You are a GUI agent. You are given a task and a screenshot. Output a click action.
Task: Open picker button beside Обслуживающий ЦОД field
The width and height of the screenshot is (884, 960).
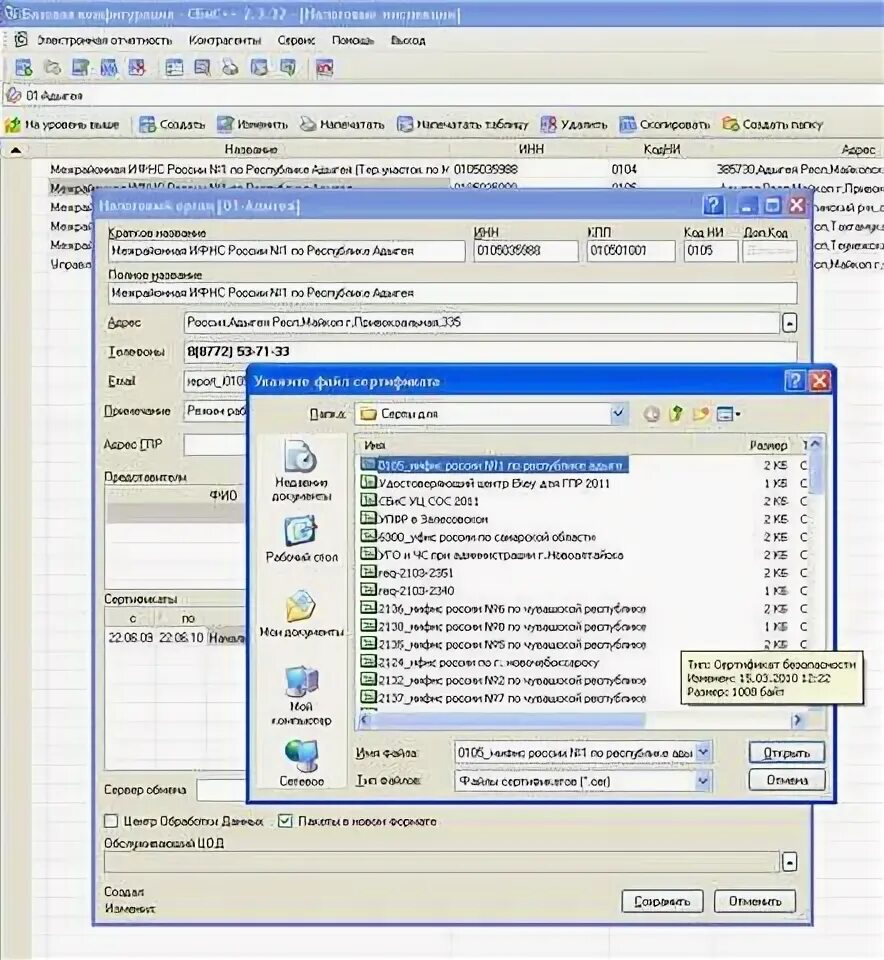pyautogui.click(x=790, y=862)
